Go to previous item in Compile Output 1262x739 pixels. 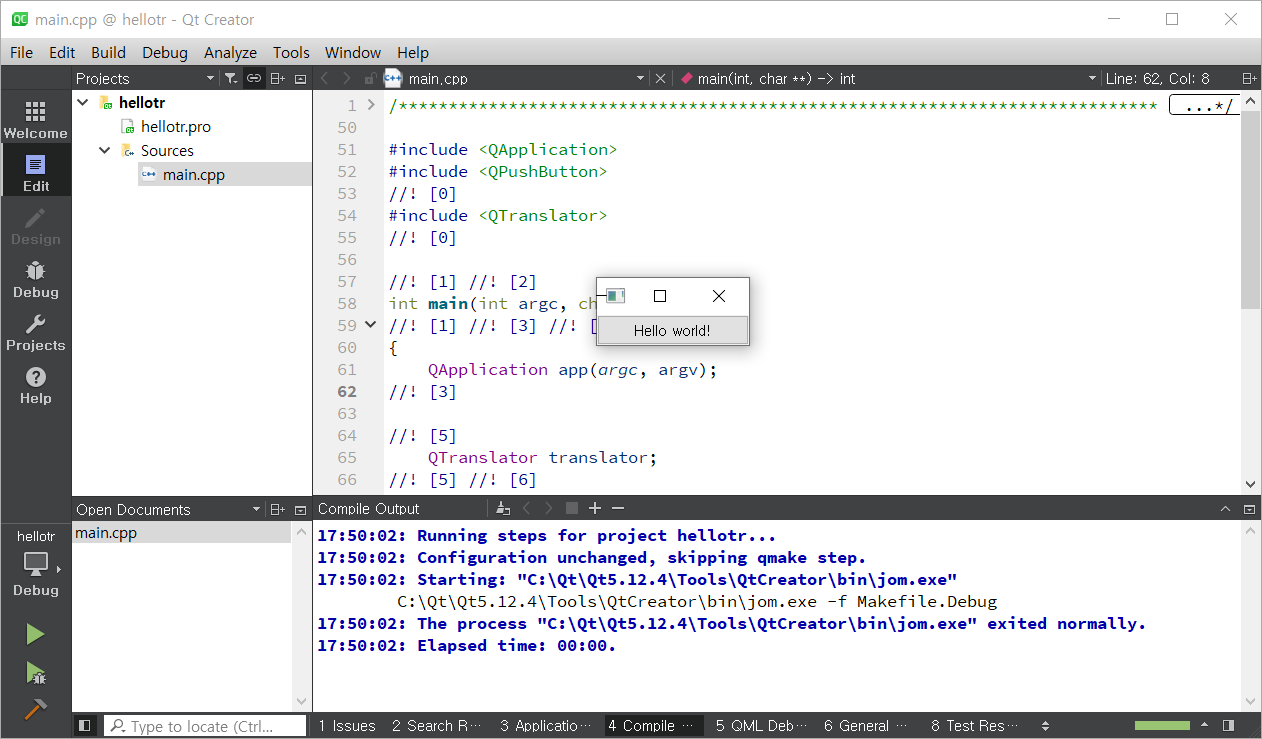[x=527, y=508]
